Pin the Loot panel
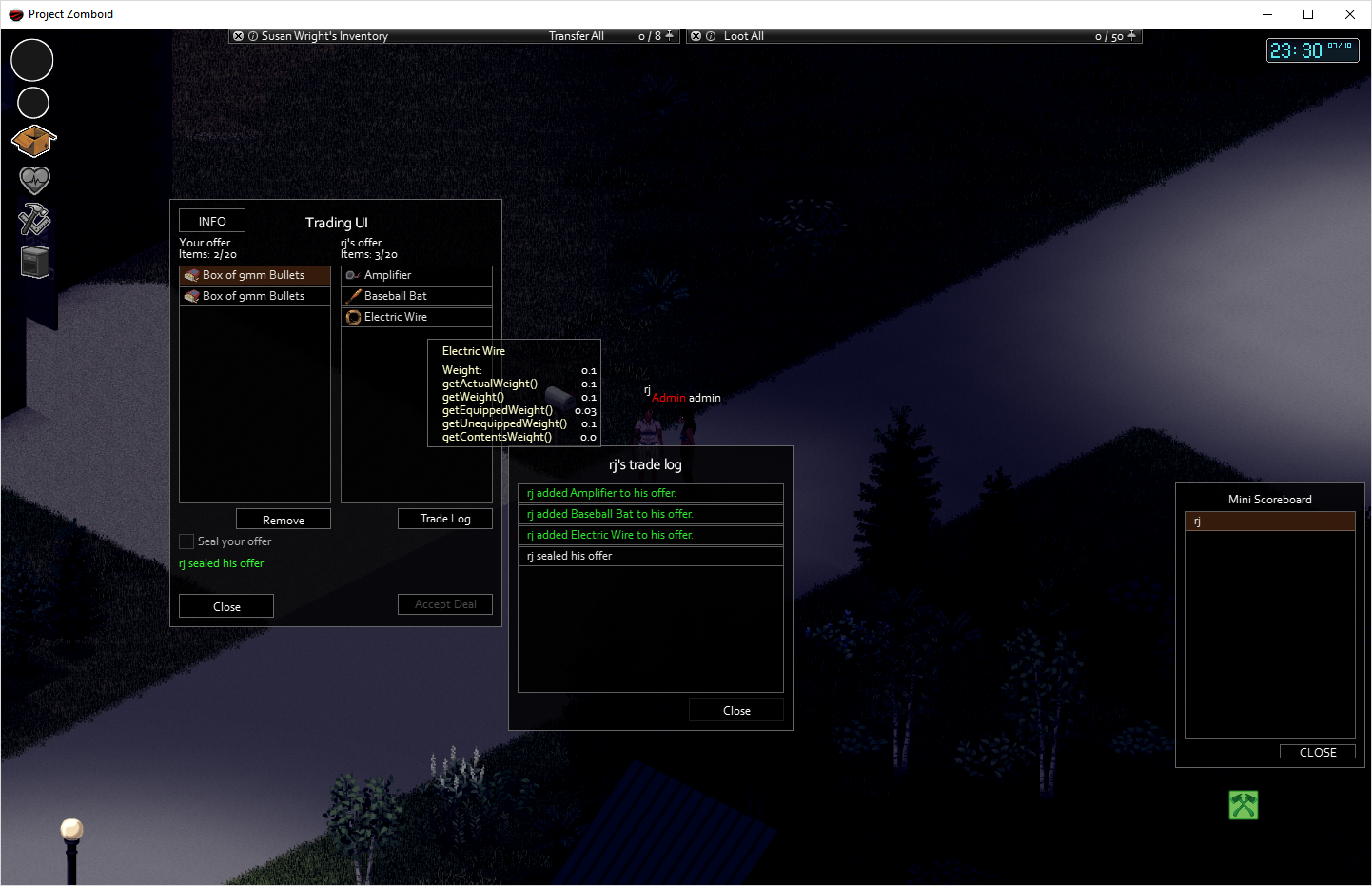The height and width of the screenshot is (886, 1372). point(1132,35)
